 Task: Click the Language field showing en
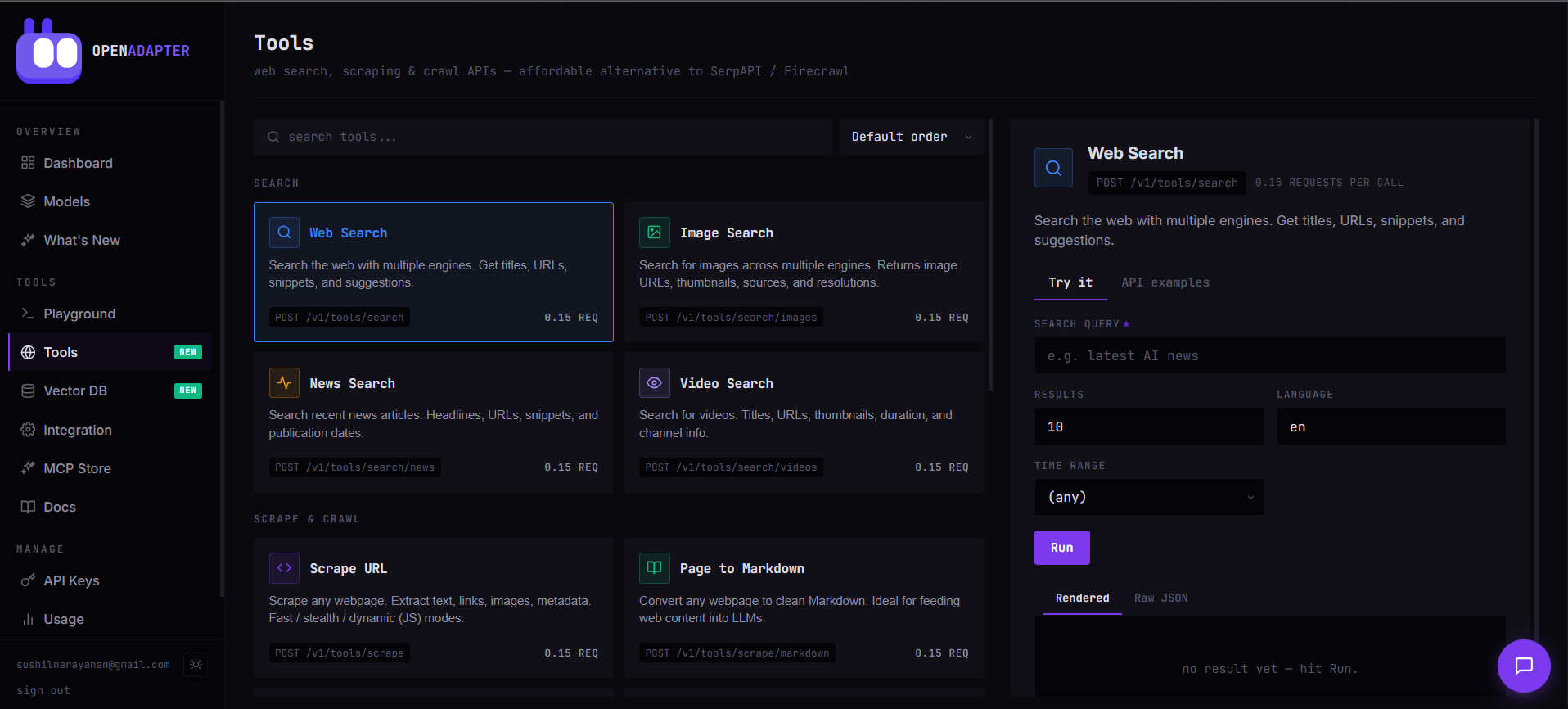1391,427
